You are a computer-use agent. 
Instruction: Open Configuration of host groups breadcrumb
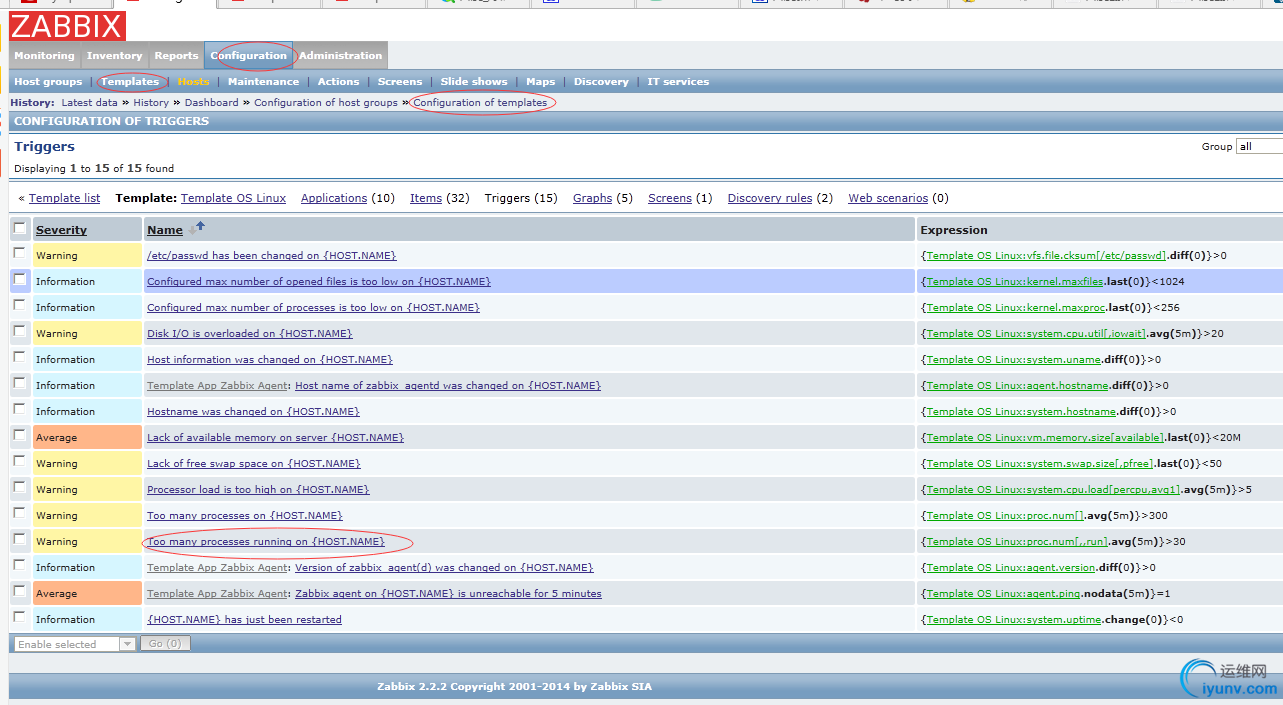click(326, 102)
